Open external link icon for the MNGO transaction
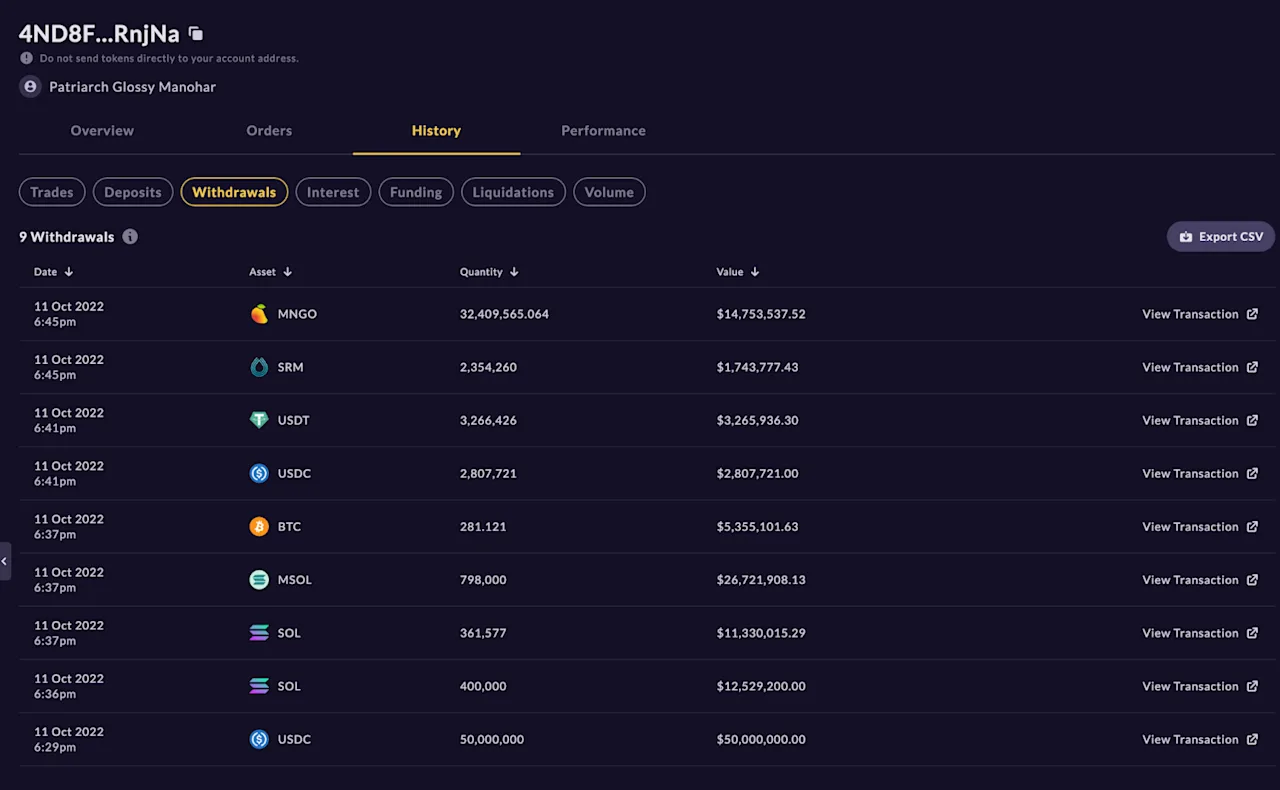This screenshot has height=790, width=1280. pos(1252,314)
